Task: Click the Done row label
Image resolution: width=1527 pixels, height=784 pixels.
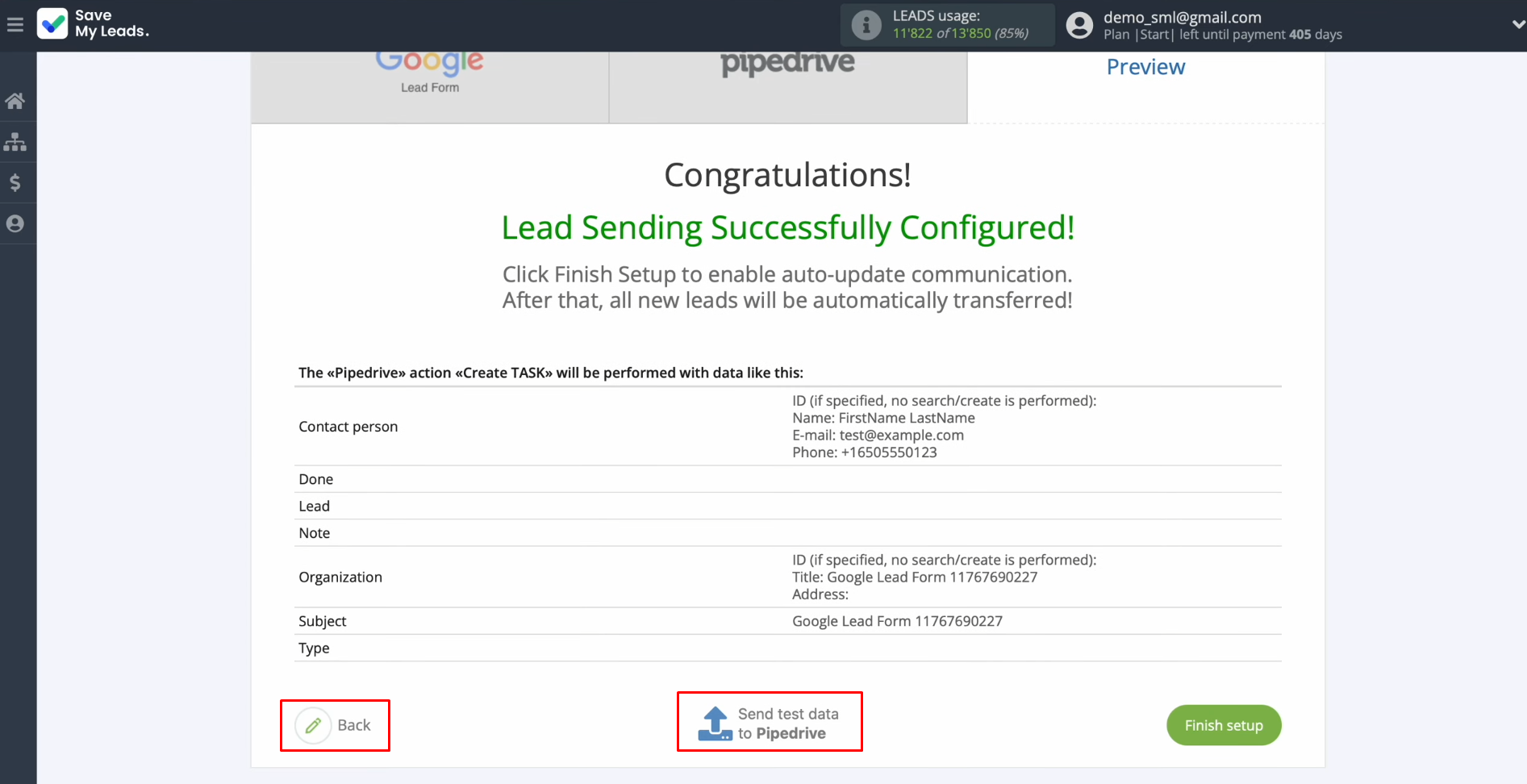Action: coord(316,479)
